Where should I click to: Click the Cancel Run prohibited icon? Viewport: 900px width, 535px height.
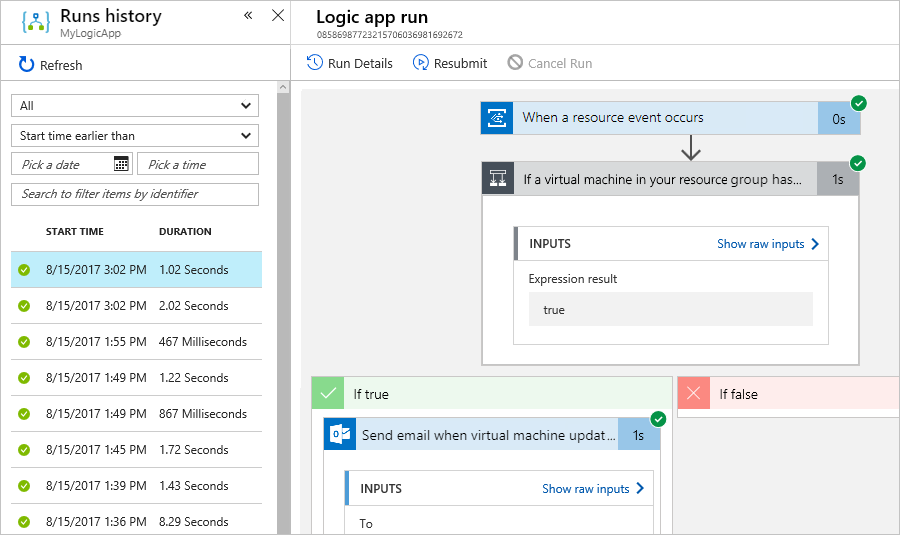[515, 62]
